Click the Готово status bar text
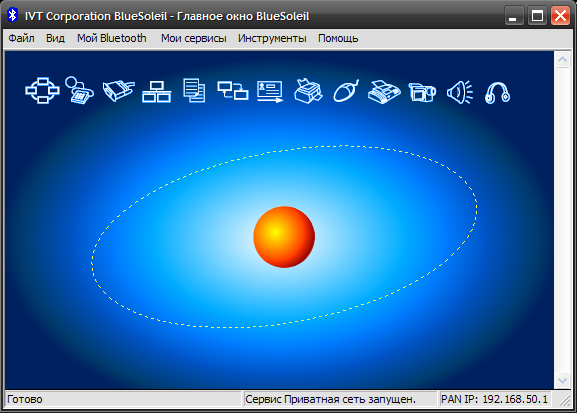This screenshot has width=577, height=413. click(x=25, y=399)
